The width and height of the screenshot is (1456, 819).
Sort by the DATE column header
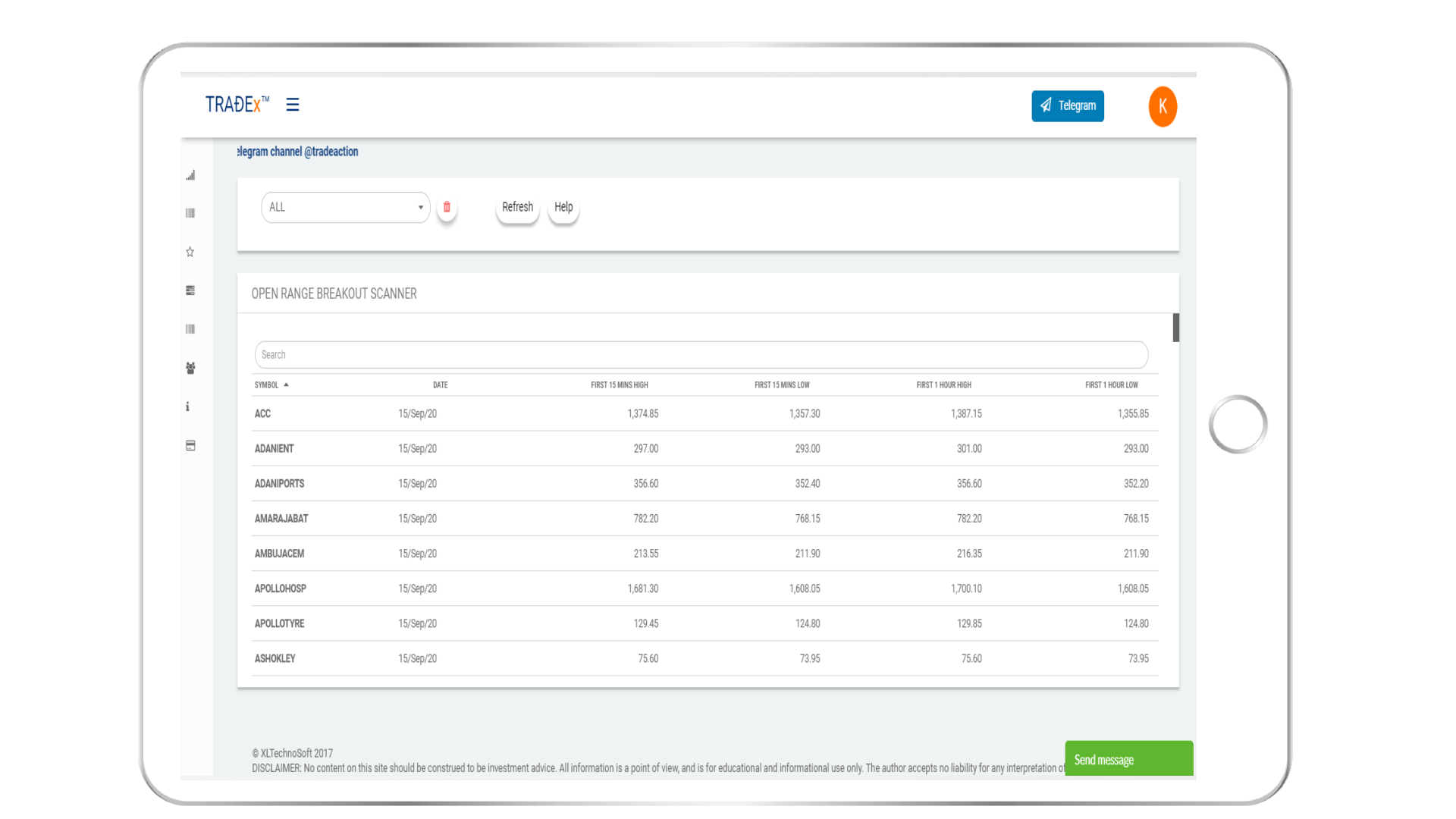(x=441, y=385)
